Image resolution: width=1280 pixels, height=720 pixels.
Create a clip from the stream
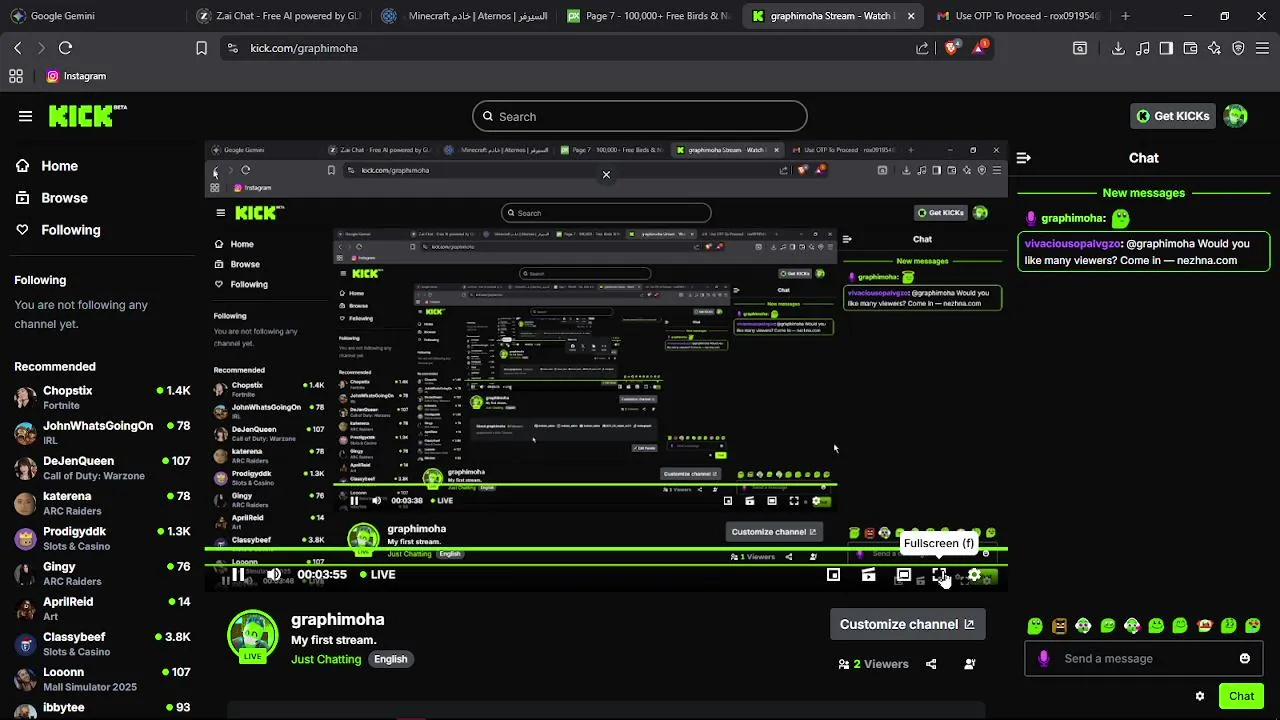coord(868,575)
